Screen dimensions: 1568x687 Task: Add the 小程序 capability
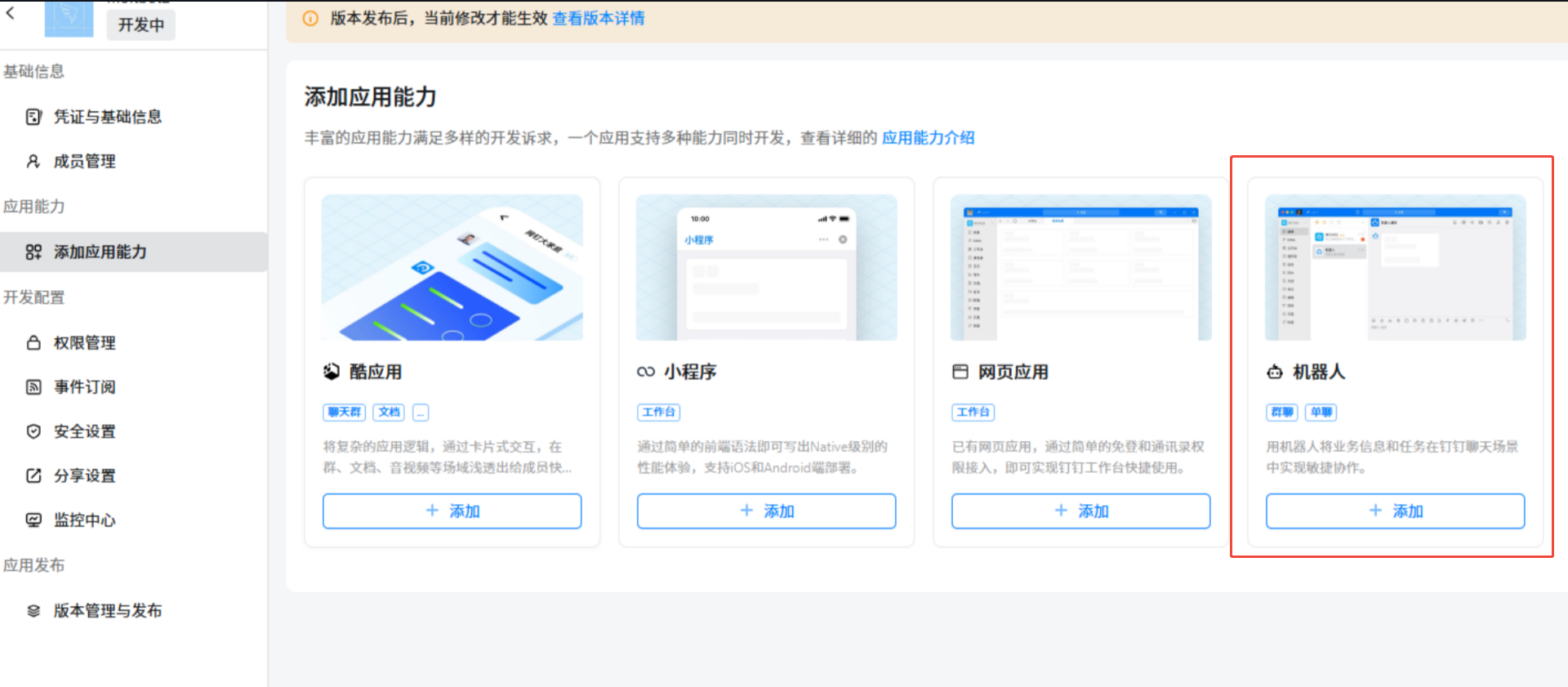(x=766, y=511)
